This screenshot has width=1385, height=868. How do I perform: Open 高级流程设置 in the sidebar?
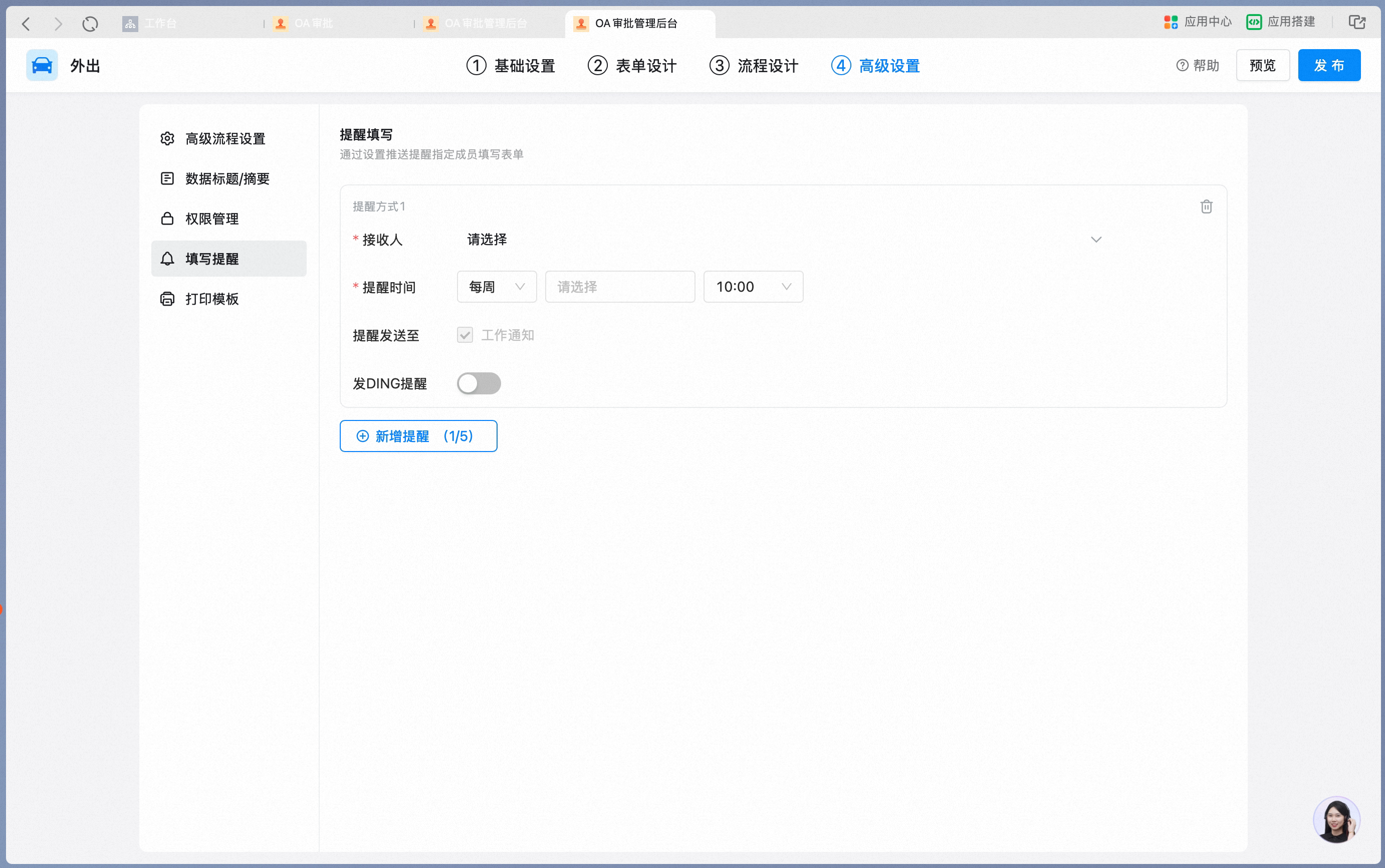tap(229, 138)
